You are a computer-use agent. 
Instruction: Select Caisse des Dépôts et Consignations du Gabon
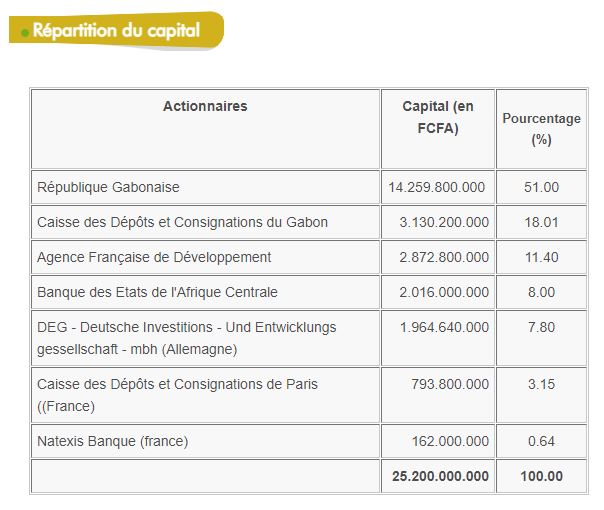click(182, 222)
